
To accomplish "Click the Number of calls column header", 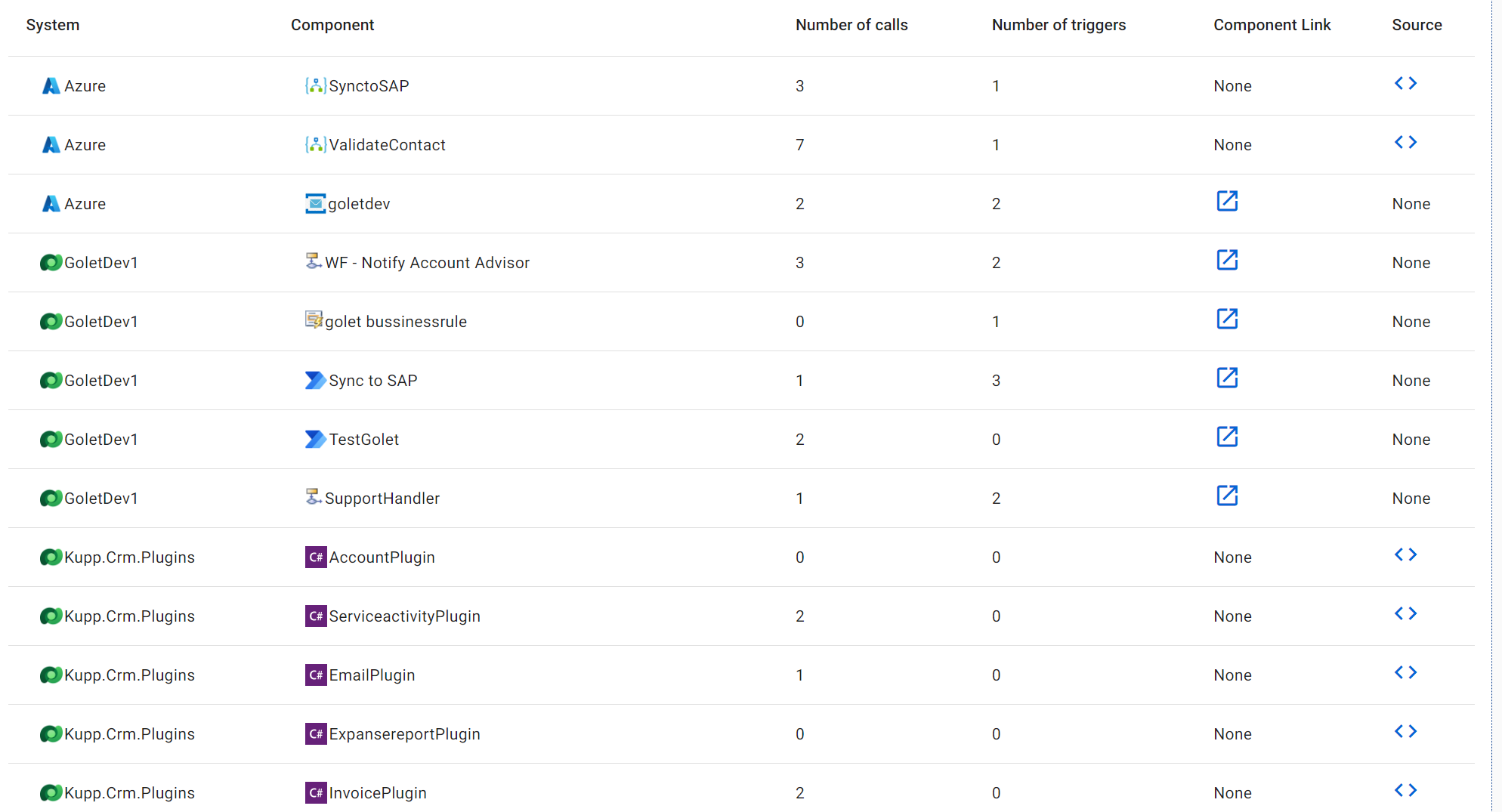I will click(x=852, y=25).
